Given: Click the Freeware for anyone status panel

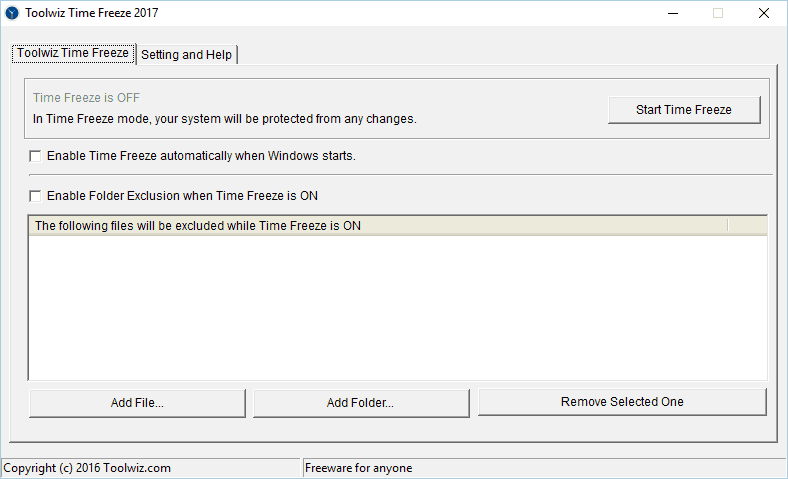Looking at the screenshot, I should coord(540,468).
